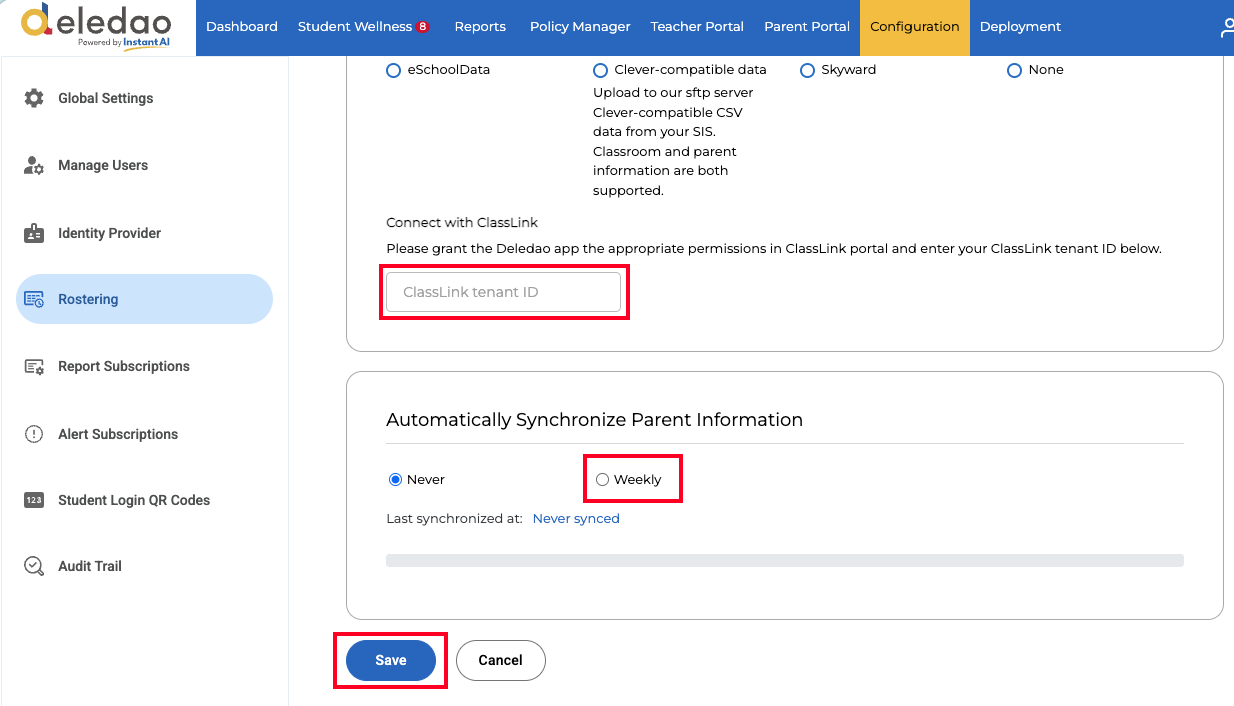This screenshot has width=1234, height=706.
Task: Choose Weekly for parent sync
Action: [602, 480]
